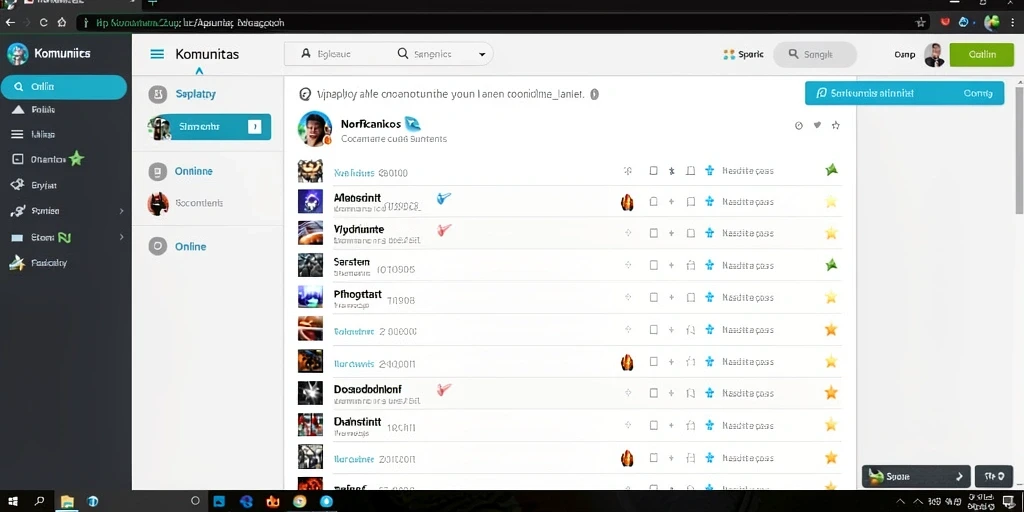
Task: Expand the Ramios sidebar item chevron
Action: [x=121, y=211]
